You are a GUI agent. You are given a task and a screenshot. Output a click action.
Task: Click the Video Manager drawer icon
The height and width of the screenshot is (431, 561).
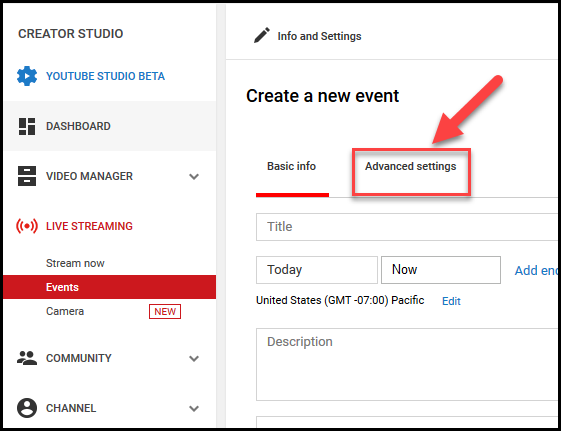pos(27,176)
